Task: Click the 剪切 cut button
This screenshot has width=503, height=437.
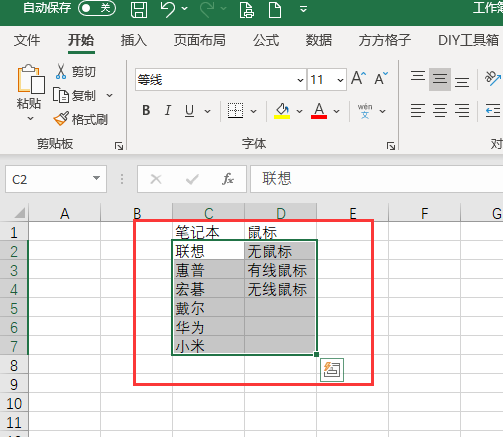Action: click(76, 71)
